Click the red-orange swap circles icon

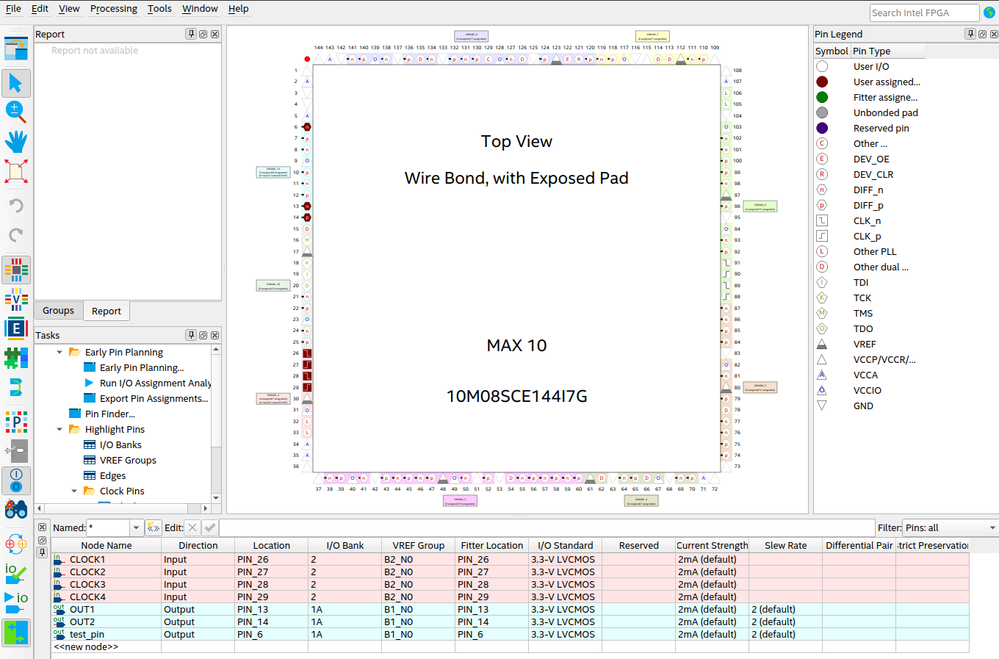point(16,544)
